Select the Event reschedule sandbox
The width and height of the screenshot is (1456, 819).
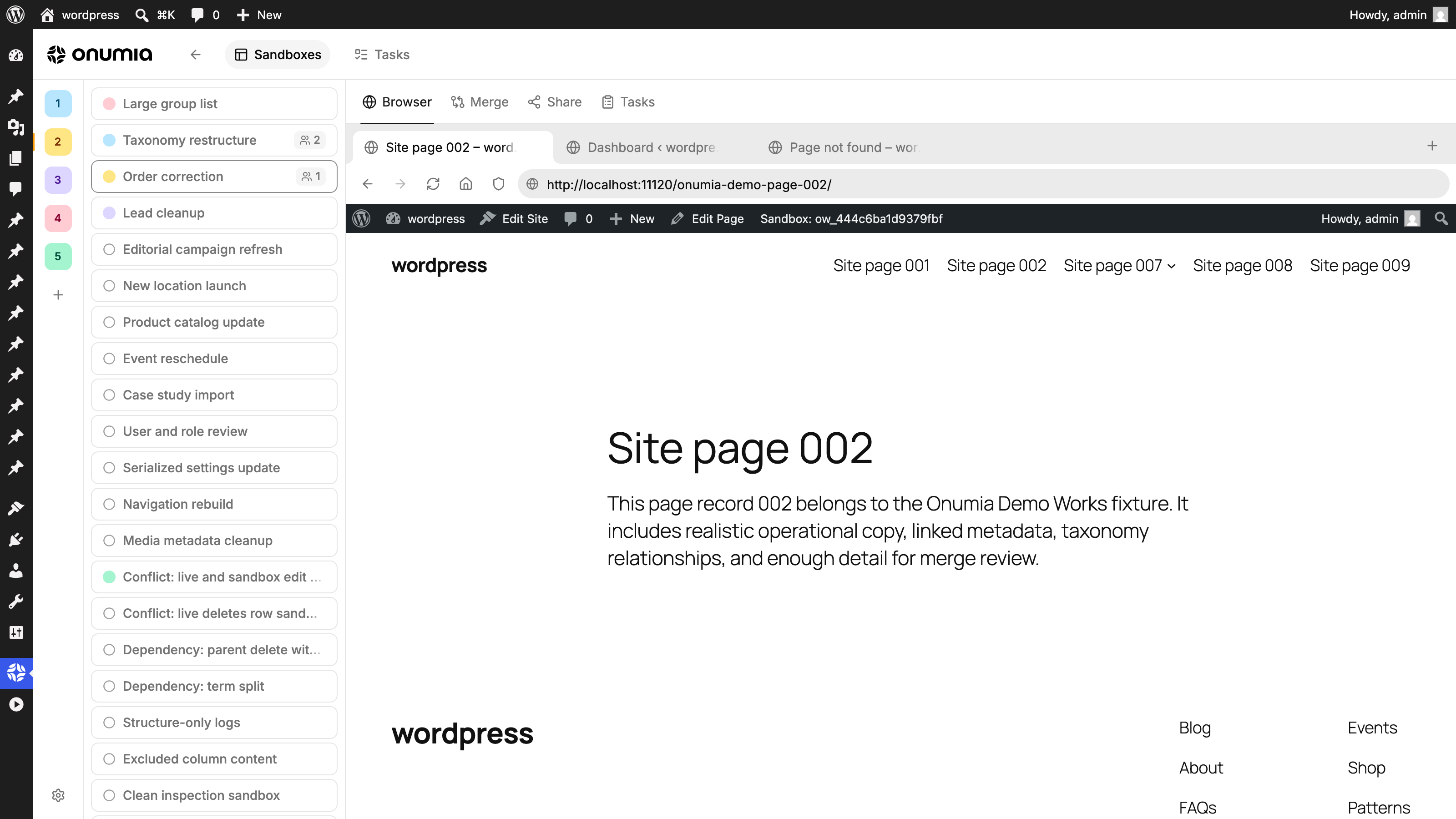[214, 359]
